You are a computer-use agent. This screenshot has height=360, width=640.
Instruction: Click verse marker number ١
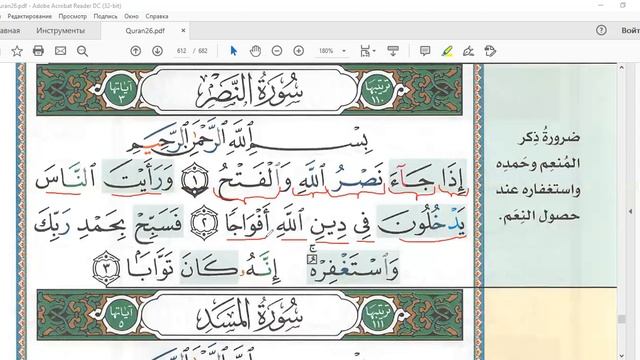tap(195, 180)
